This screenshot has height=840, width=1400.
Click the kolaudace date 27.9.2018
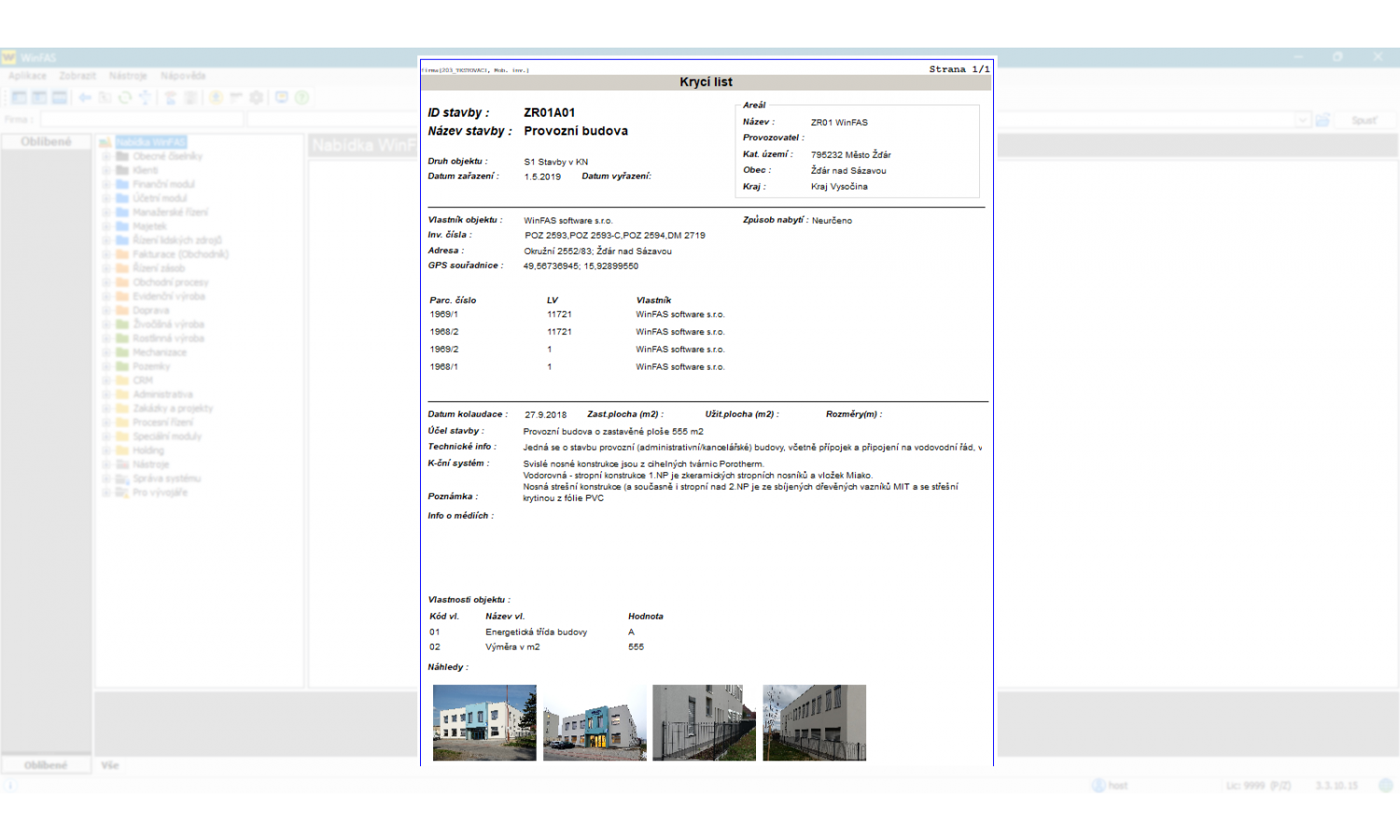tap(546, 415)
